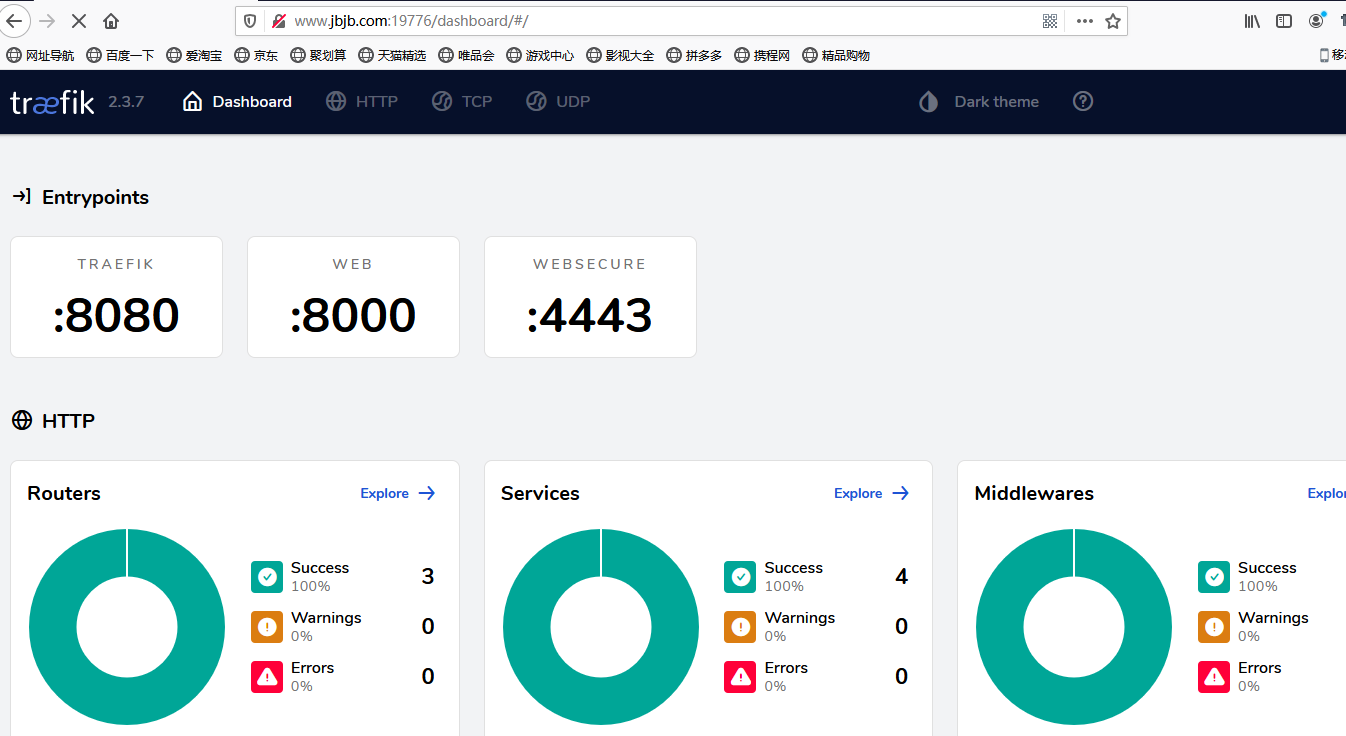The width and height of the screenshot is (1346, 736).
Task: Click Explore link in Routers card
Action: coord(398,493)
